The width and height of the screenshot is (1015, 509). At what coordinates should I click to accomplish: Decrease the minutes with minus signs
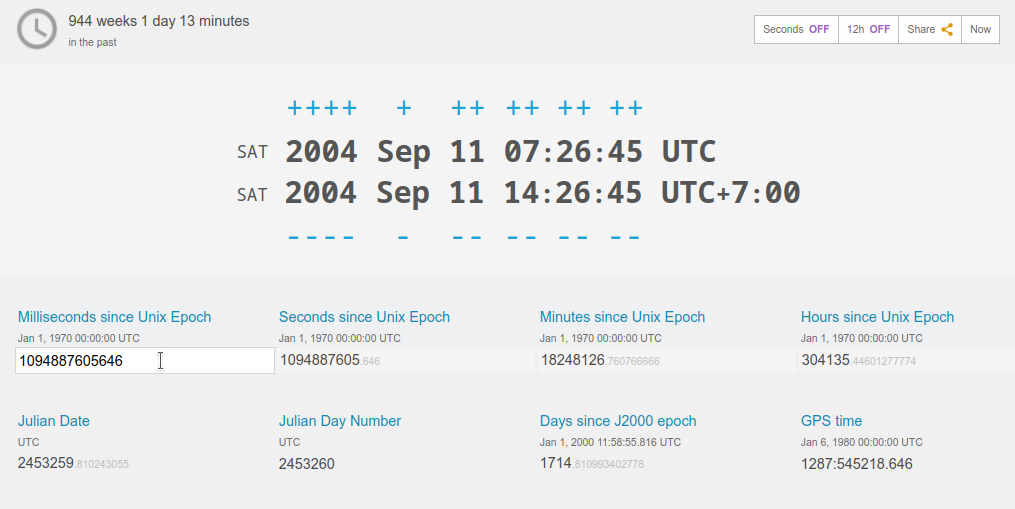coord(574,238)
